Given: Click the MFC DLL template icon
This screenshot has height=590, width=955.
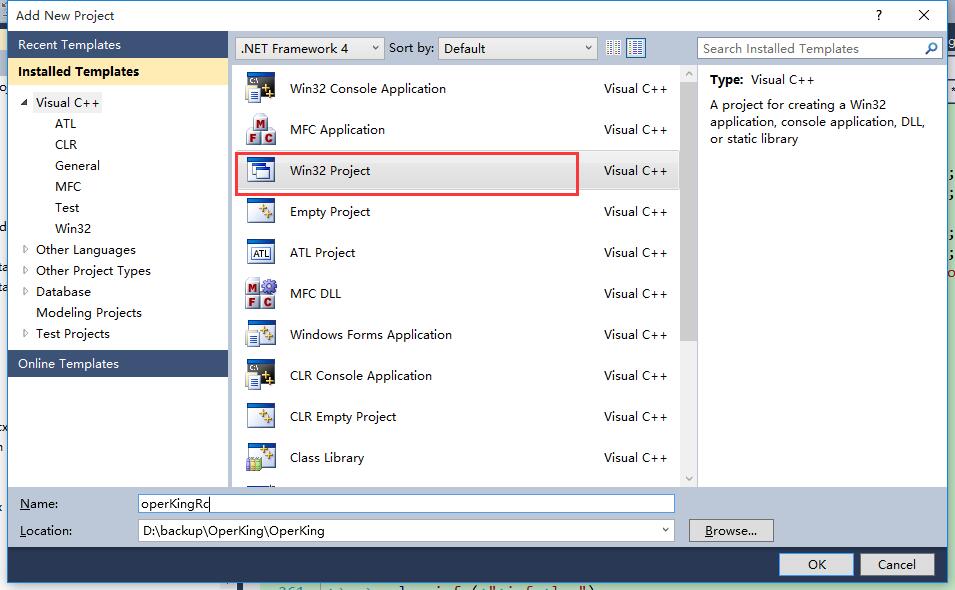Looking at the screenshot, I should point(261,293).
